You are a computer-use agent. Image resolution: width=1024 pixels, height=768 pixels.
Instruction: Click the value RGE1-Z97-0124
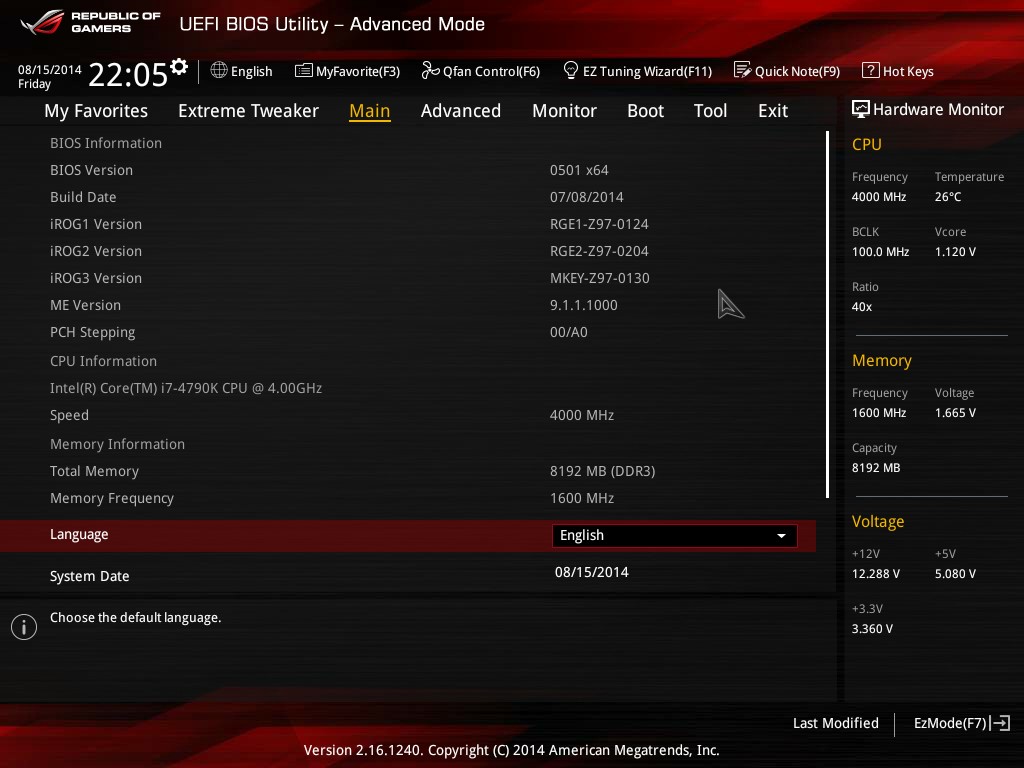coord(599,224)
